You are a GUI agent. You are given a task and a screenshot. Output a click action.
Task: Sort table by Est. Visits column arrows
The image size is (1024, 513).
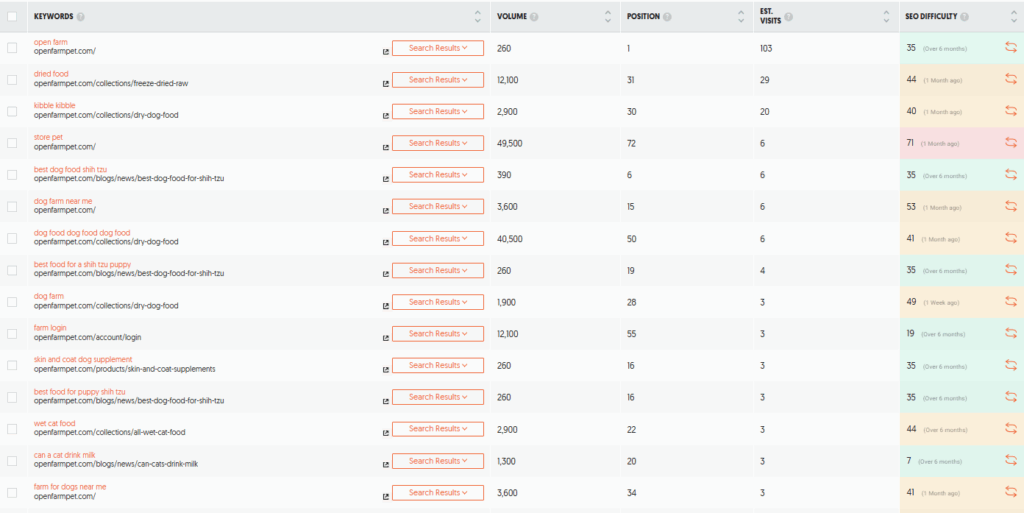click(x=886, y=17)
